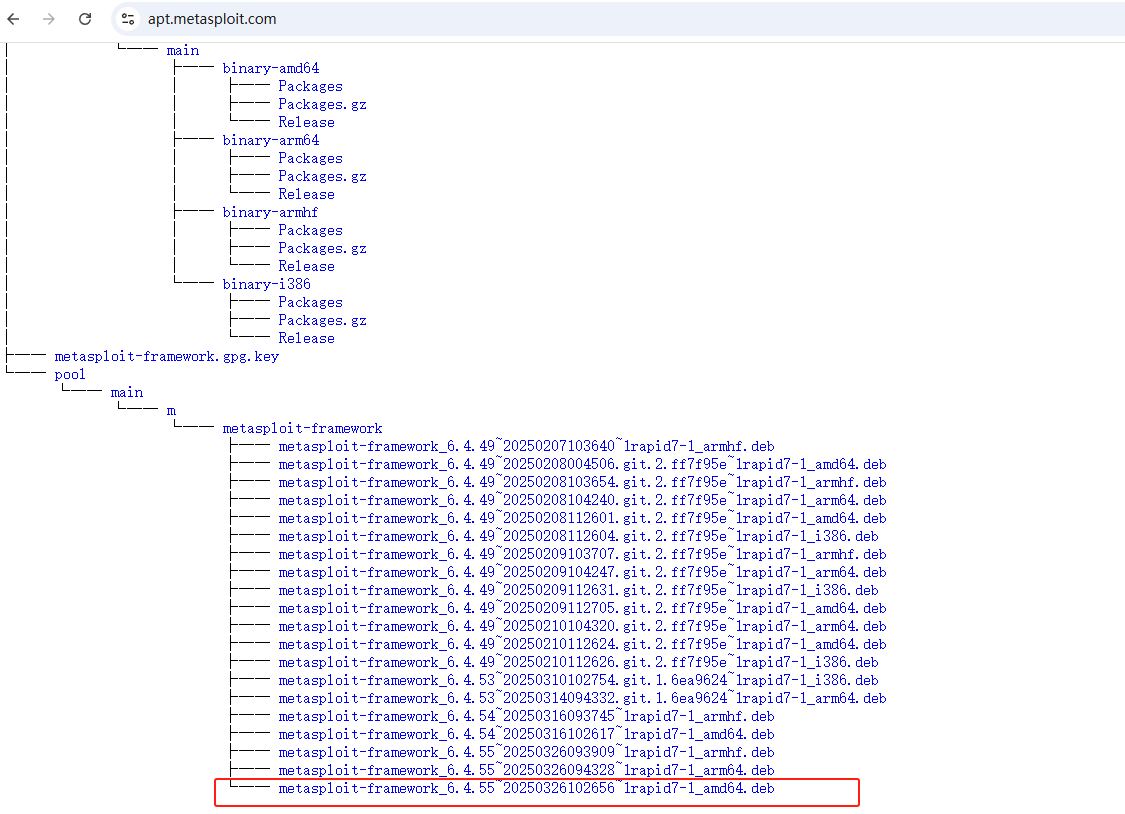This screenshot has height=814, width=1125.
Task: Download Packages.gz under binary-armhf
Action: 322,248
